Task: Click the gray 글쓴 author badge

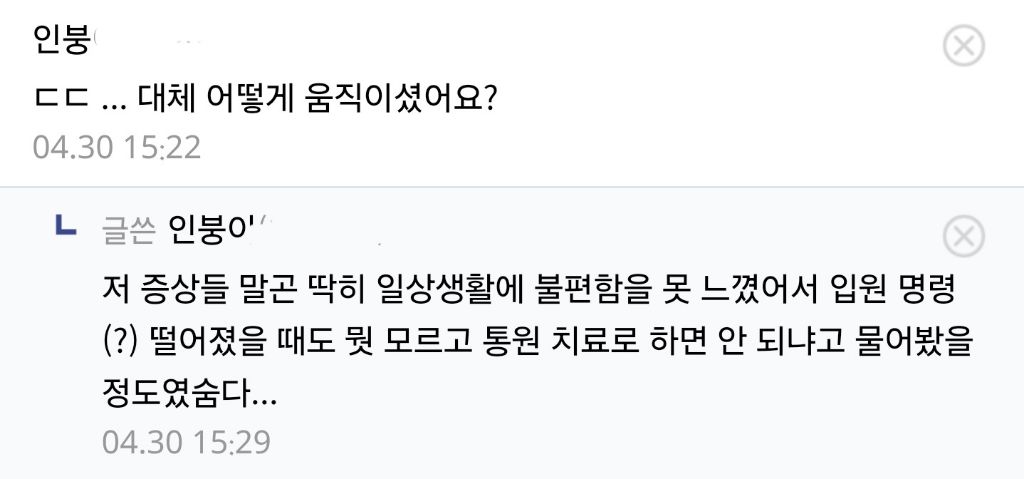Action: coord(128,231)
